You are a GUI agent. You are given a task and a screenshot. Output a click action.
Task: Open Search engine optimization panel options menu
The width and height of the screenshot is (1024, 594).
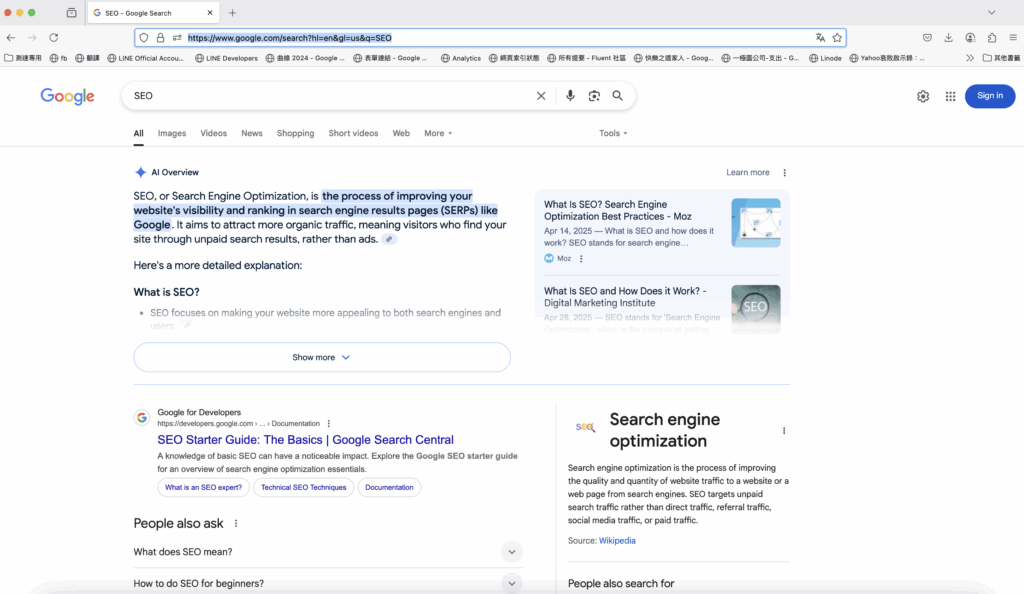point(784,431)
